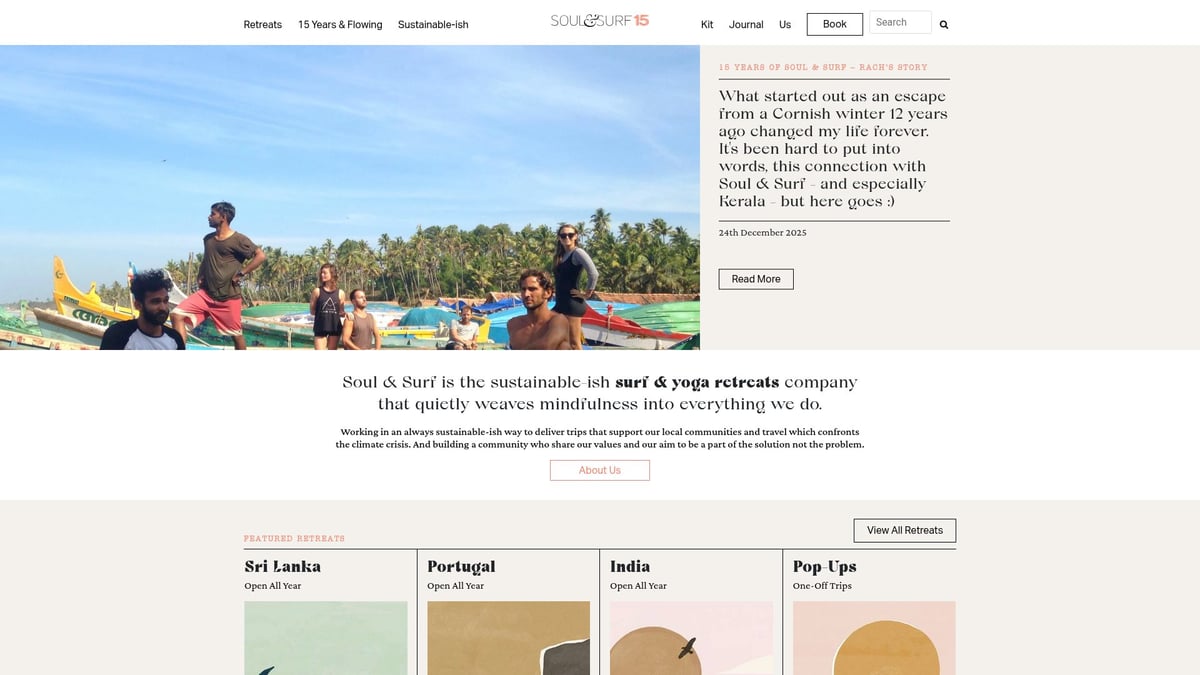Open the Retreats menu

coord(263,25)
